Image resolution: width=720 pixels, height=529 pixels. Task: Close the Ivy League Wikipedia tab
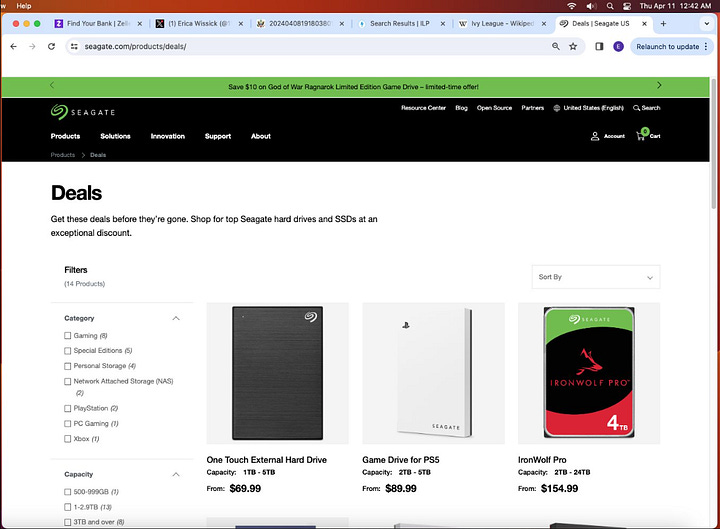pos(544,23)
